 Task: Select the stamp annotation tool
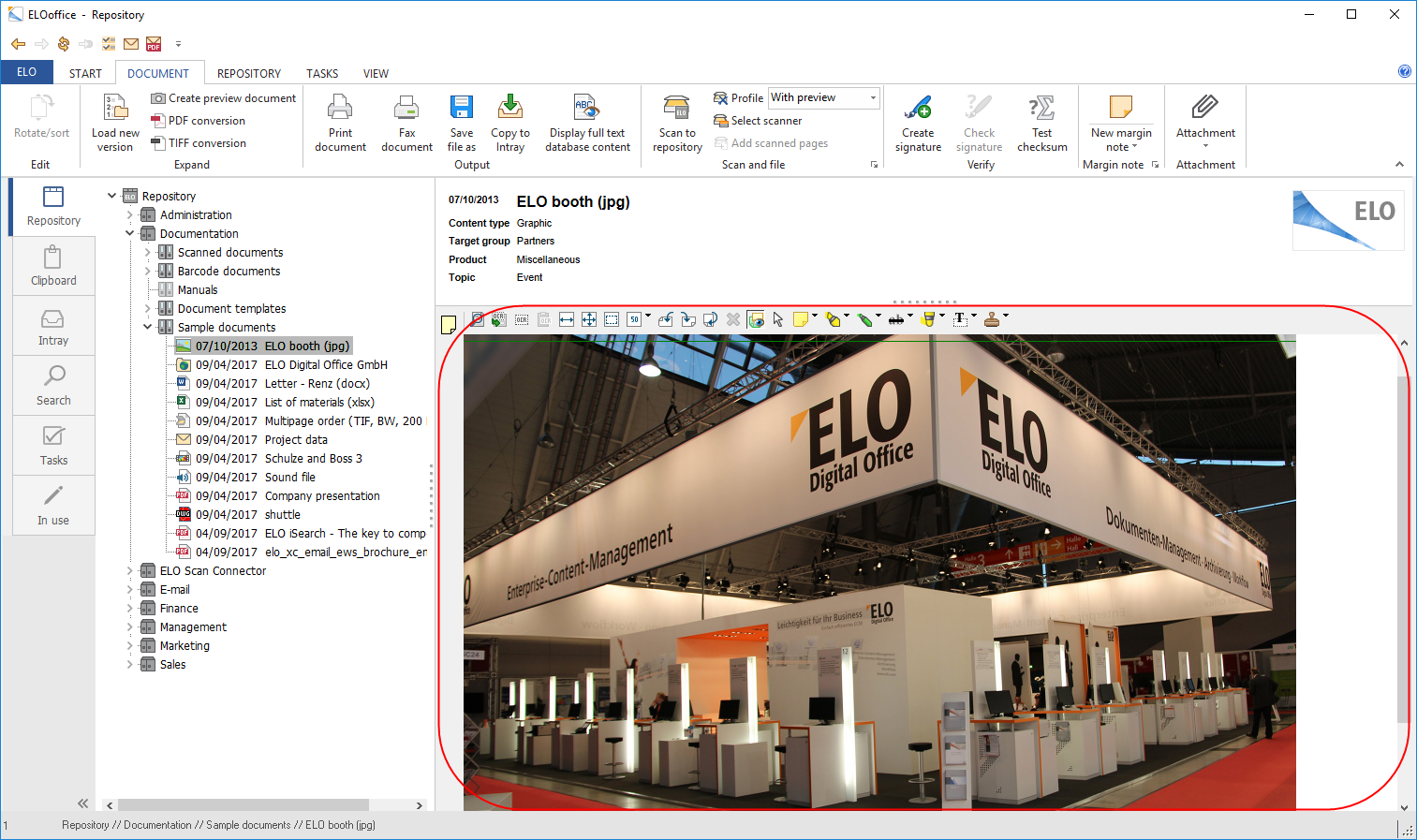pyautogui.click(x=992, y=319)
